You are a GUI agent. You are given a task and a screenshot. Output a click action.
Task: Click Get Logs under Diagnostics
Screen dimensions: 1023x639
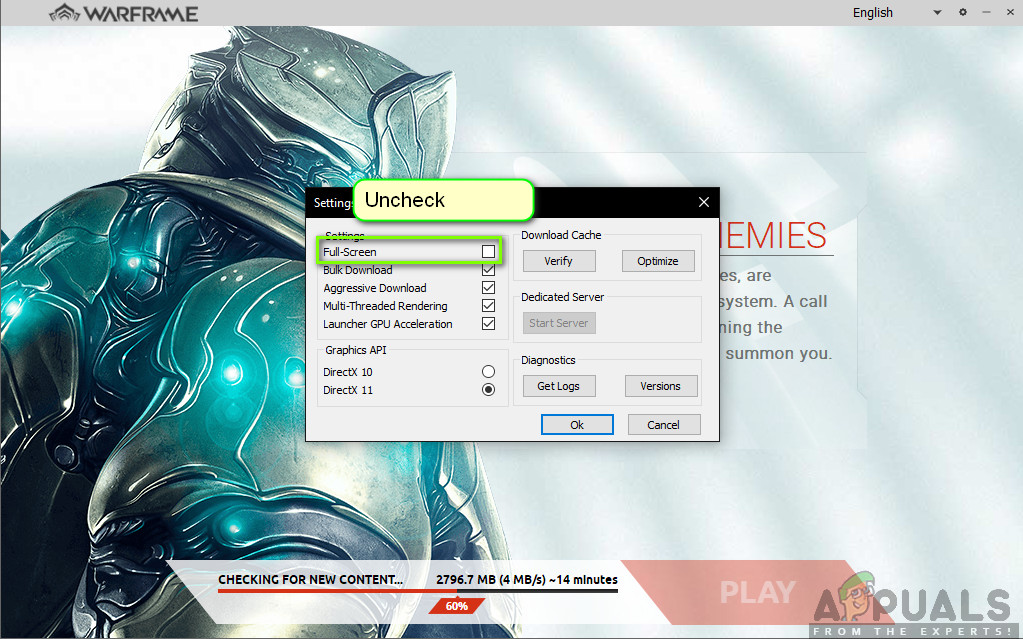point(558,385)
